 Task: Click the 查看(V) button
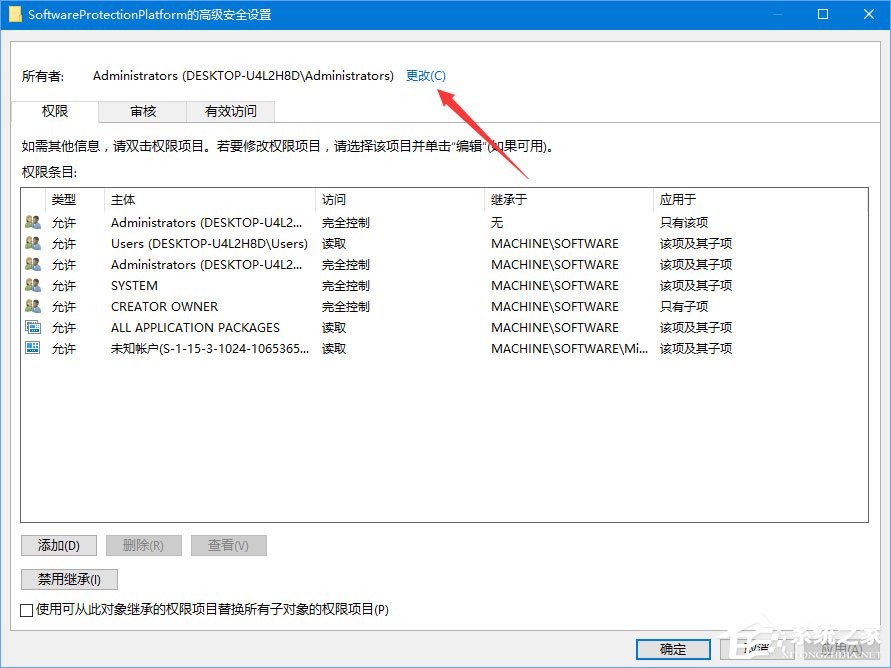click(x=228, y=545)
